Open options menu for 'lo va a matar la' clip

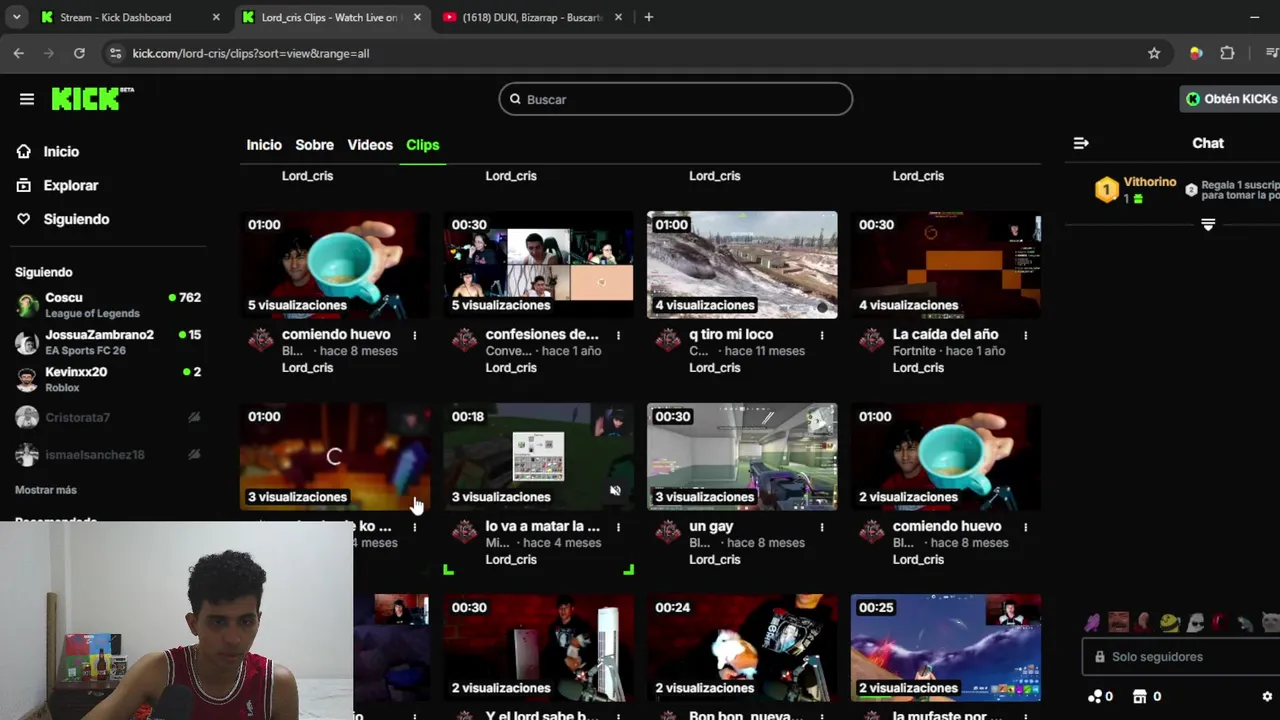click(618, 527)
